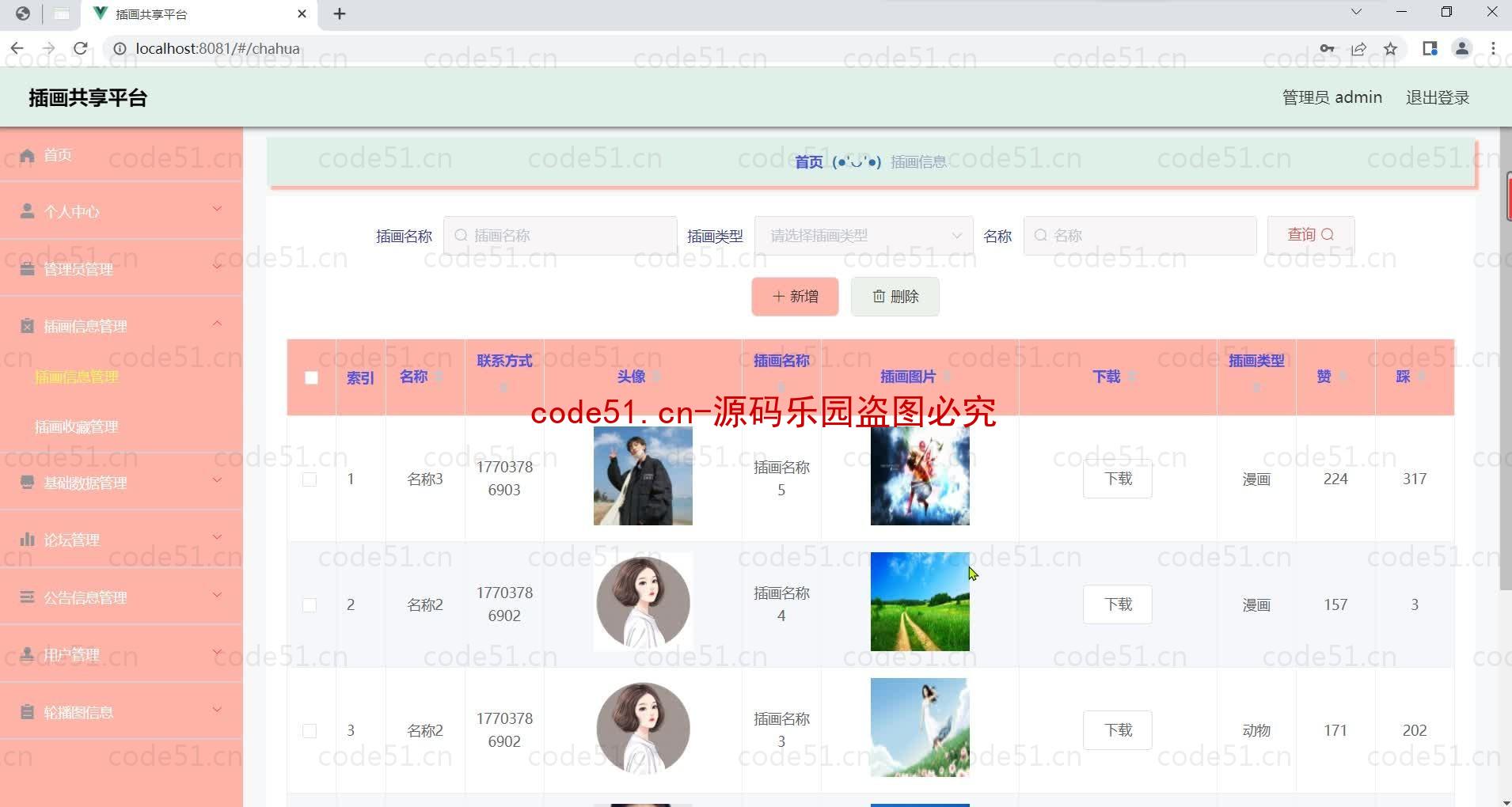Open the saved passwords key icon
The image size is (1512, 807).
pos(1328,49)
